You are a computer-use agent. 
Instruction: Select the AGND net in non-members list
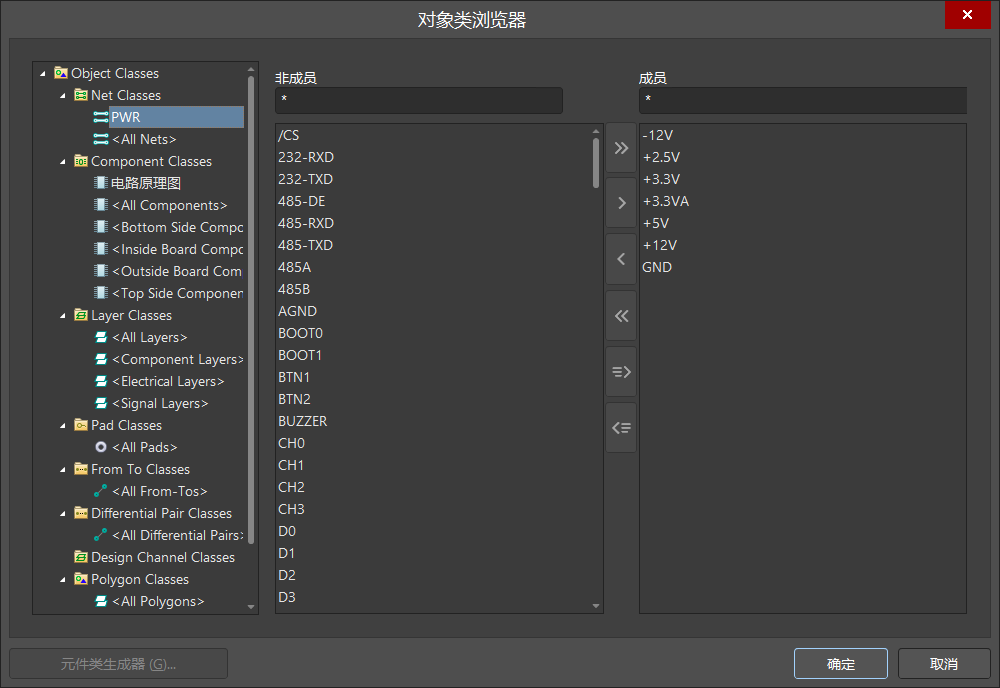click(x=297, y=311)
